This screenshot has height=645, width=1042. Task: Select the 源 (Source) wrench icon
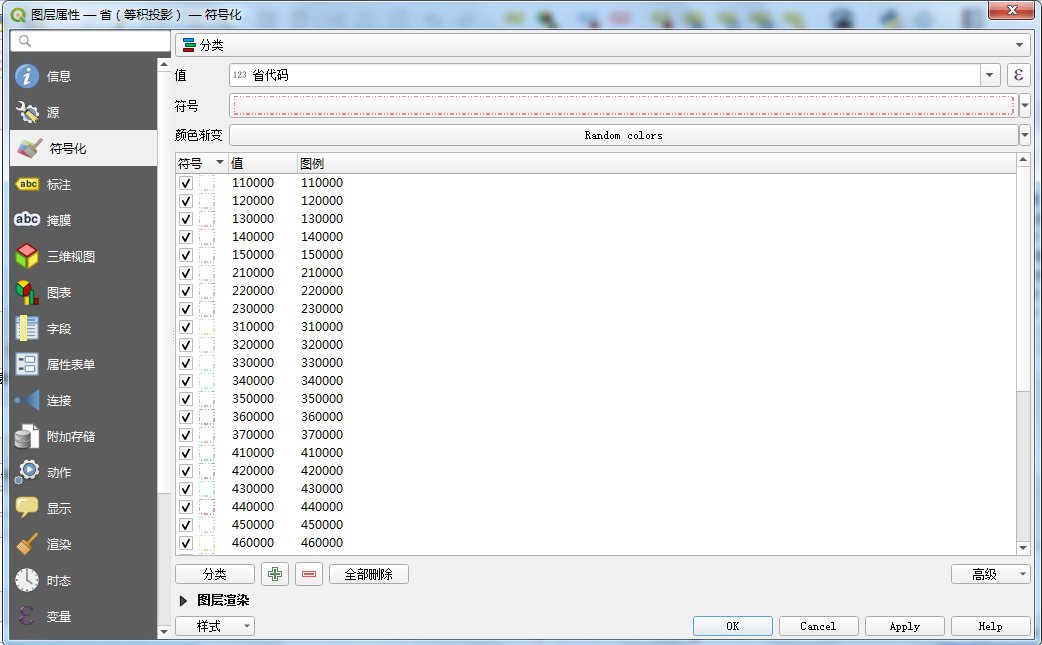[x=27, y=112]
